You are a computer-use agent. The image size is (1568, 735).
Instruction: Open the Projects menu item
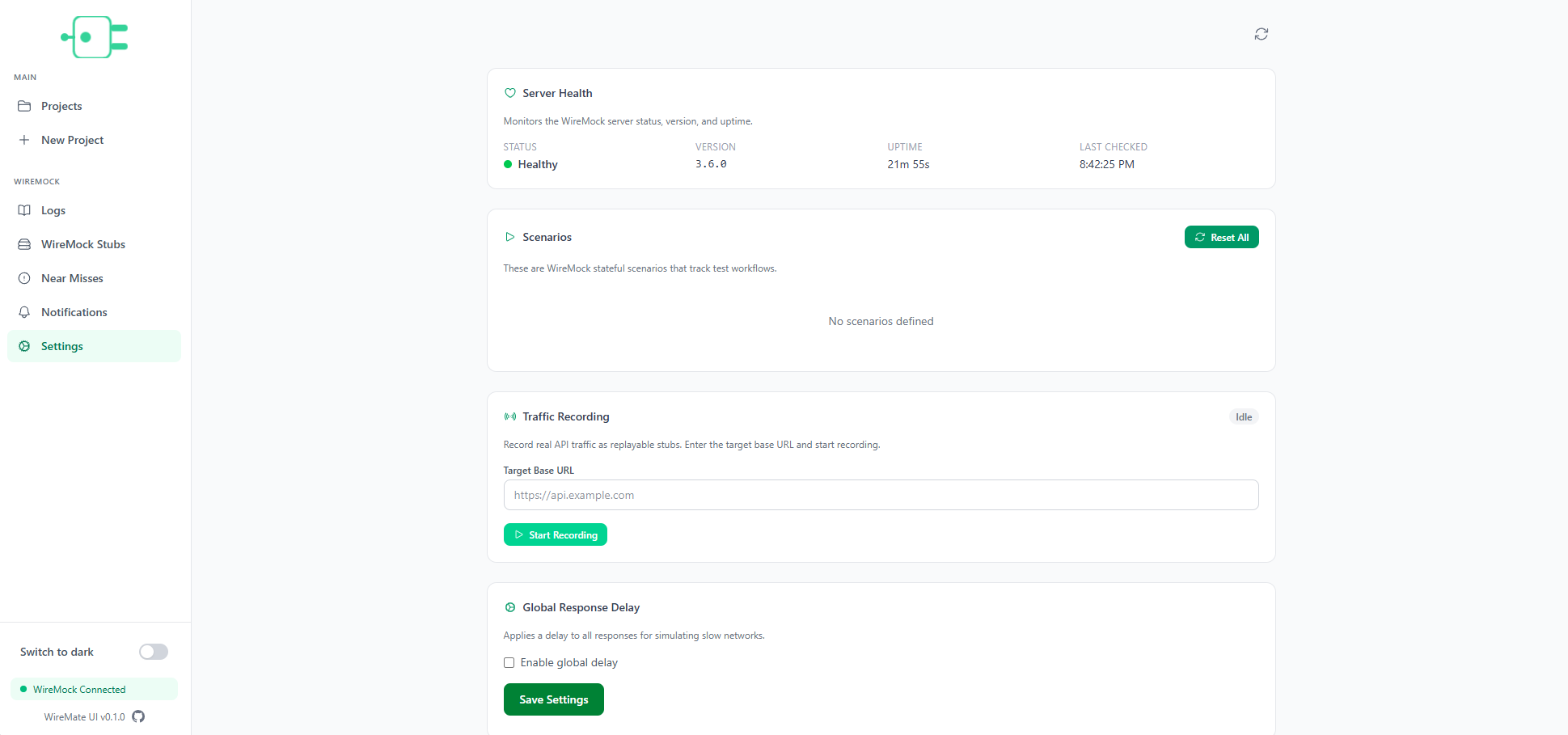[x=94, y=106]
